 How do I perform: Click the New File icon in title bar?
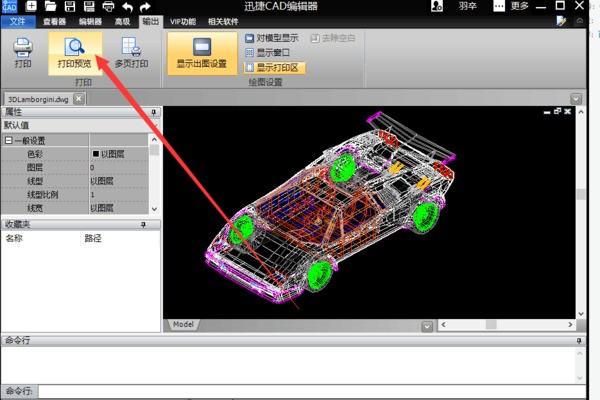[x=34, y=7]
